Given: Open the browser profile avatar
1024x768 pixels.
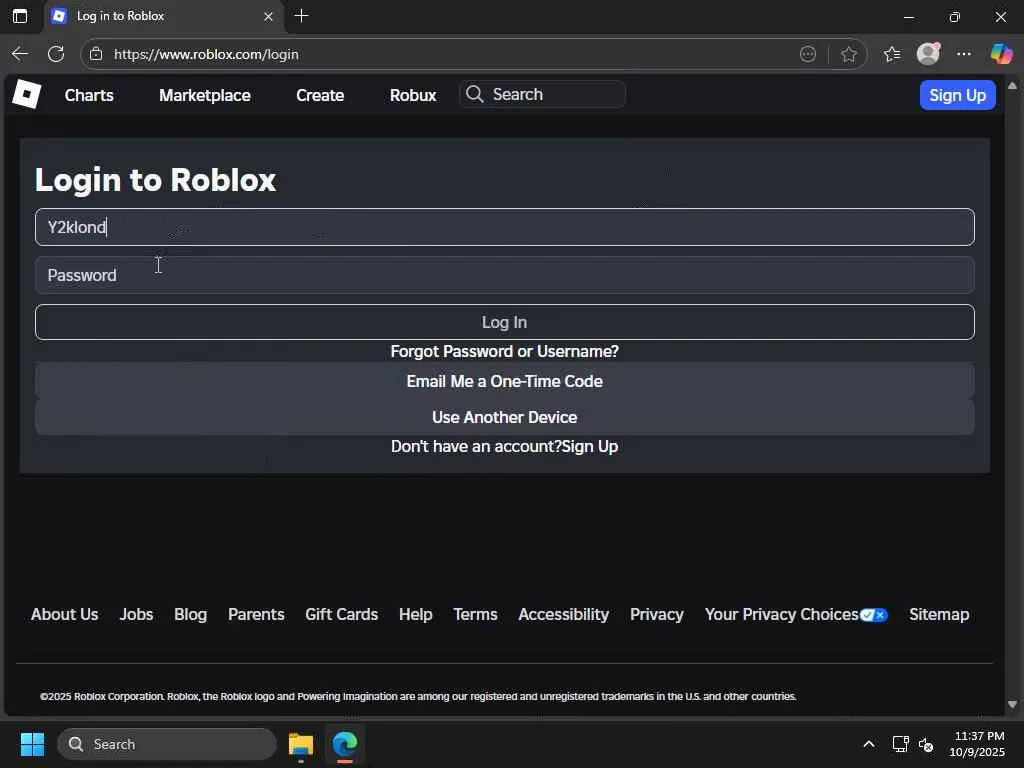Looking at the screenshot, I should 928,54.
